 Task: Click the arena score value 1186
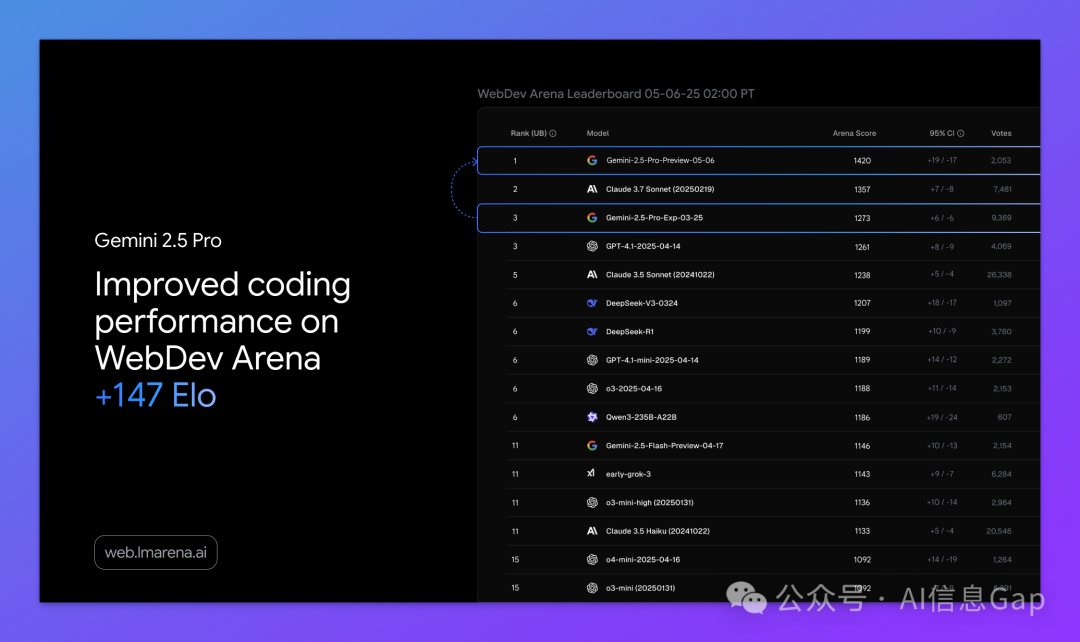point(862,417)
